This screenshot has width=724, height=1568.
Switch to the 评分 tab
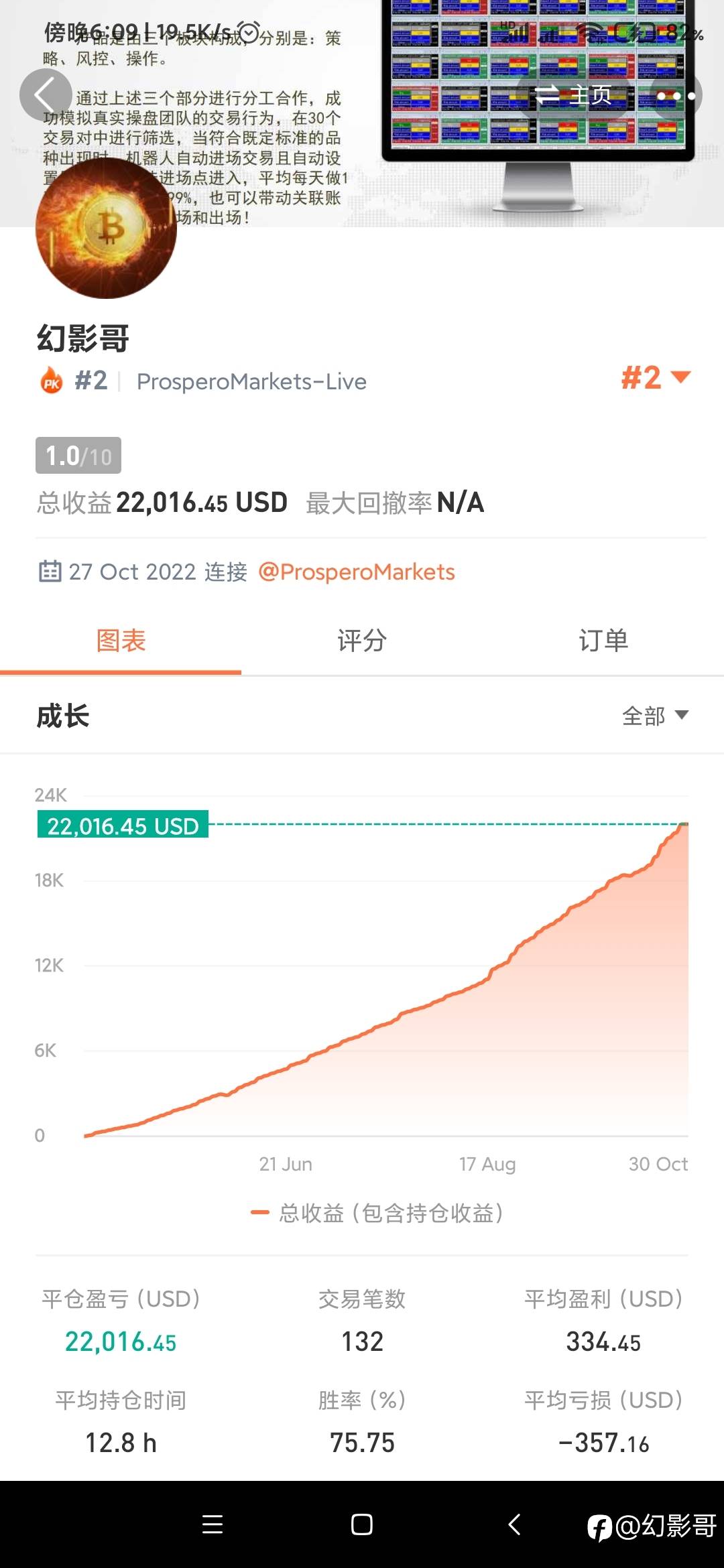point(362,641)
